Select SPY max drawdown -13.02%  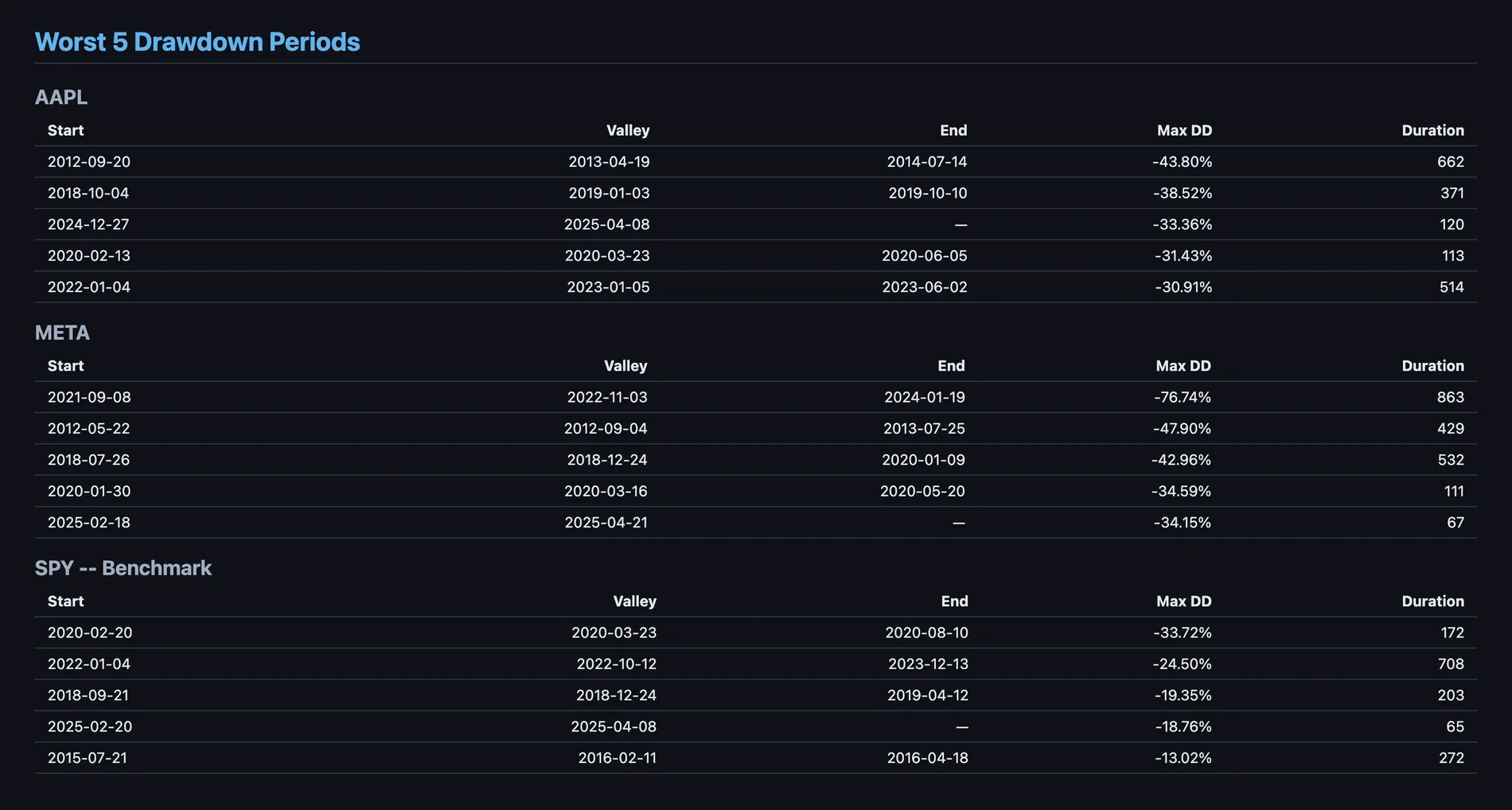click(x=1183, y=758)
